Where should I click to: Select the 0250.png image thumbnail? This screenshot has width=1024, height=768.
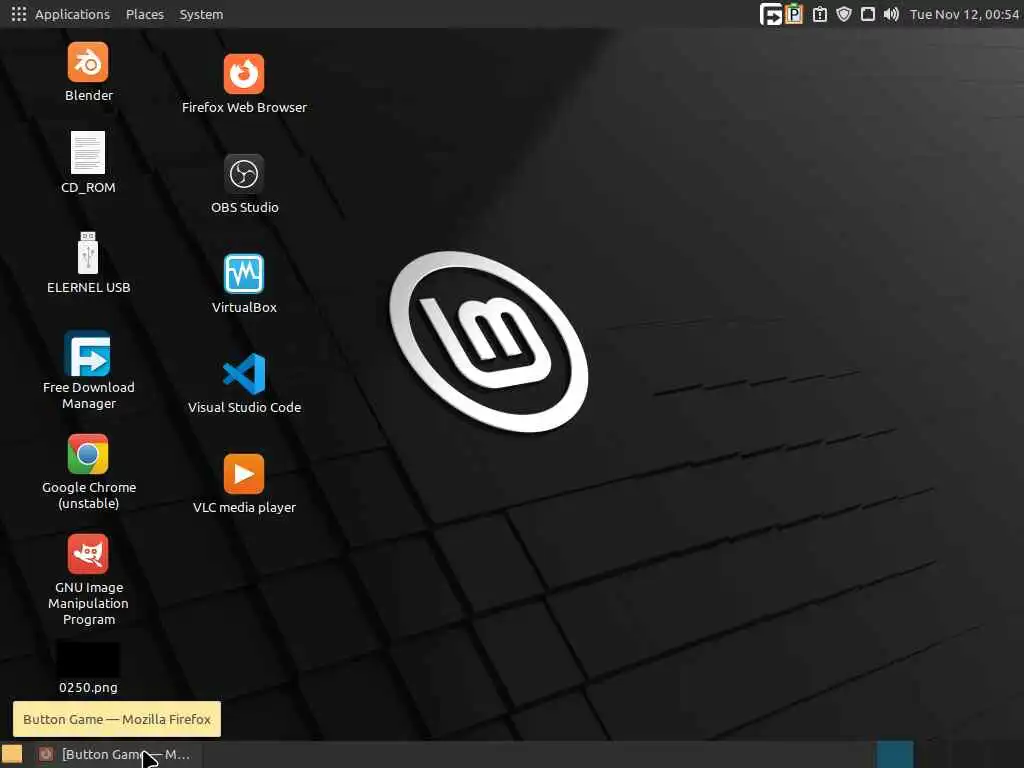(x=88, y=659)
